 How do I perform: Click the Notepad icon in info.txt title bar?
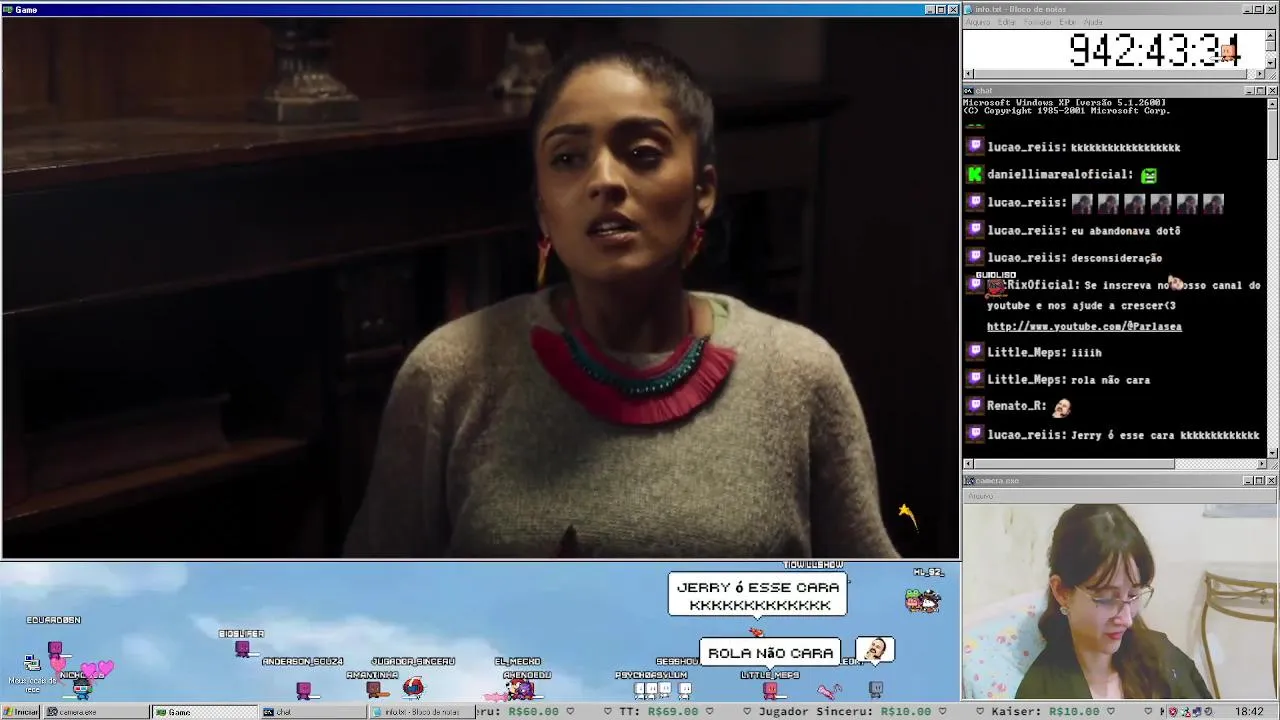(969, 9)
